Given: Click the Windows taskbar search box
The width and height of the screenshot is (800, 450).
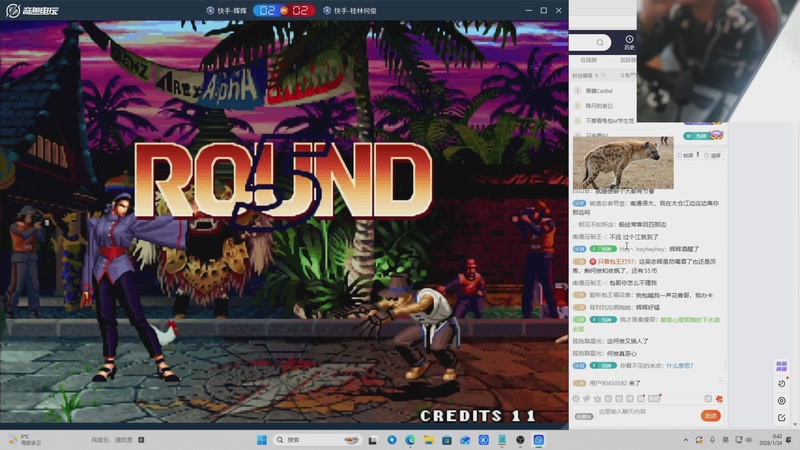Looking at the screenshot, I should pyautogui.click(x=317, y=440).
